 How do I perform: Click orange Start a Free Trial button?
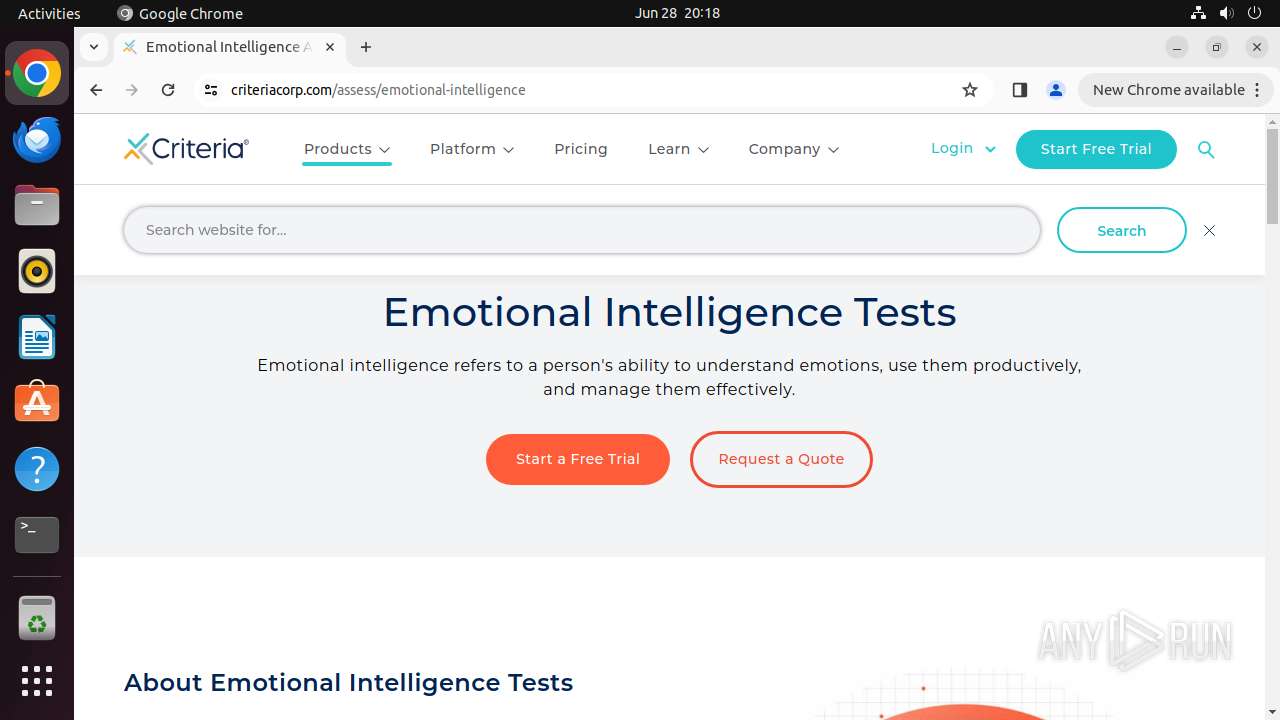click(x=577, y=459)
